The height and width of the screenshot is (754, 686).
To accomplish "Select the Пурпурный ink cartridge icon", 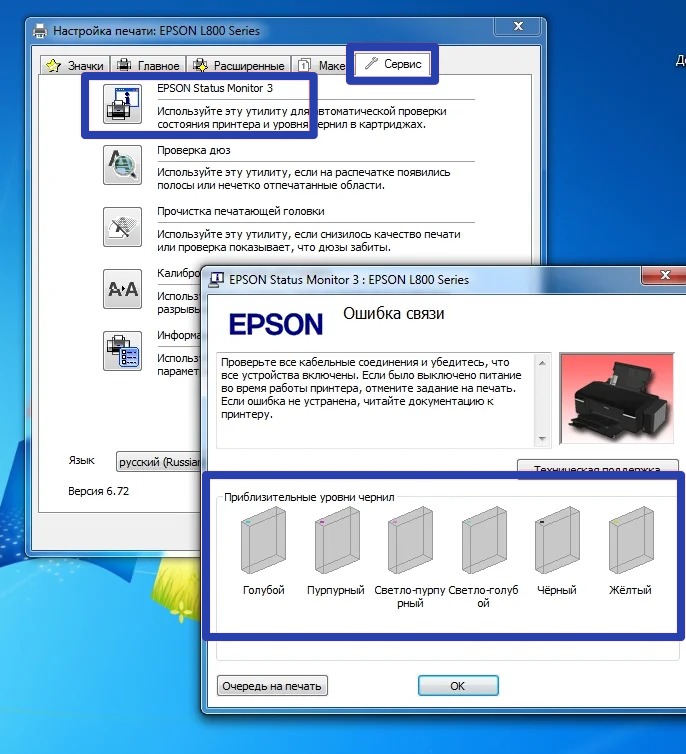I will click(337, 540).
